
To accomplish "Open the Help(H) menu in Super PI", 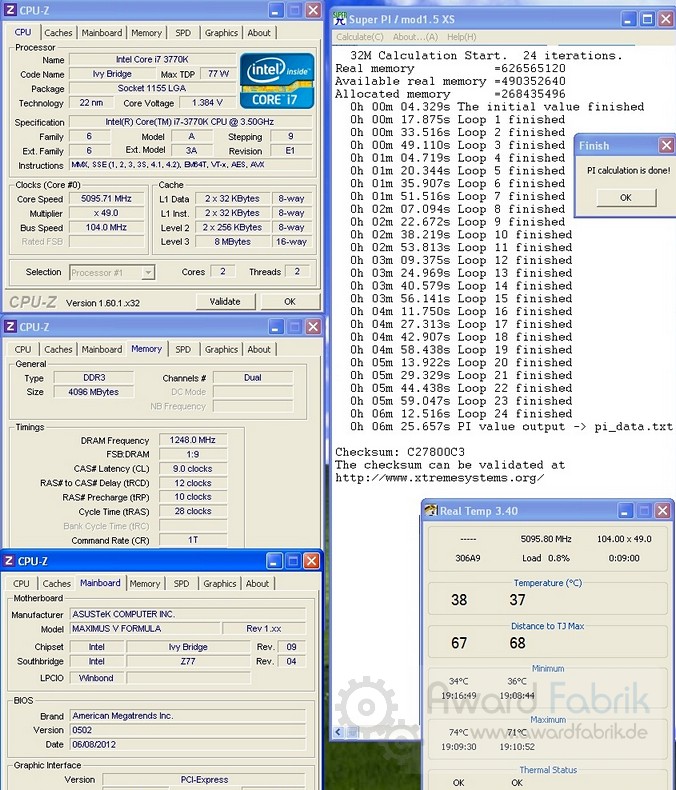I will [461, 37].
